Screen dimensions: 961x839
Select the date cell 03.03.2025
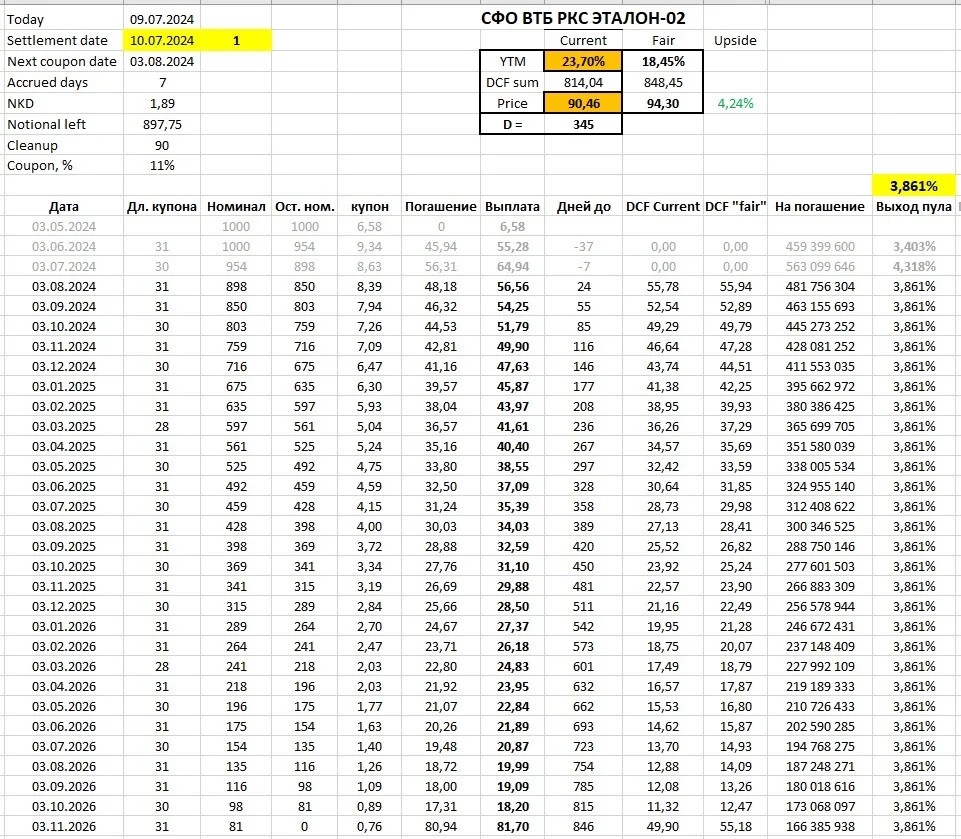click(64, 427)
